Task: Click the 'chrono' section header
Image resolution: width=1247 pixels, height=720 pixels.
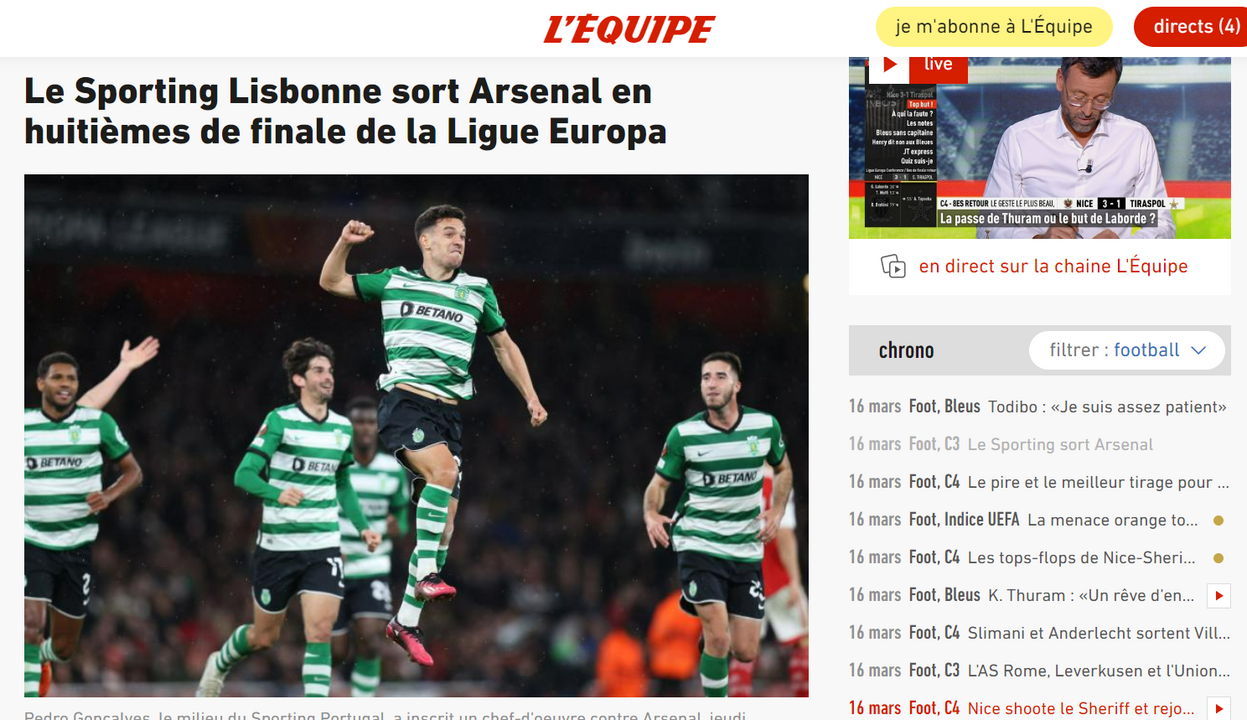Action: pyautogui.click(x=906, y=350)
